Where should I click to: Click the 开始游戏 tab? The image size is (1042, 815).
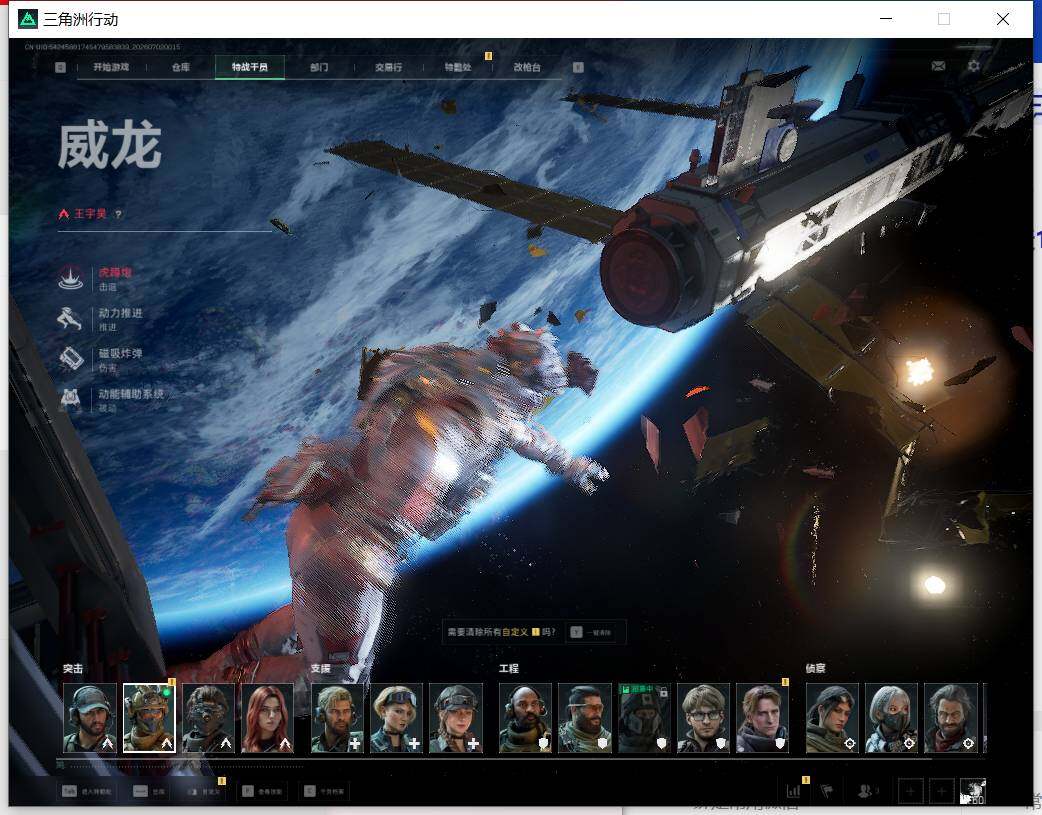111,67
